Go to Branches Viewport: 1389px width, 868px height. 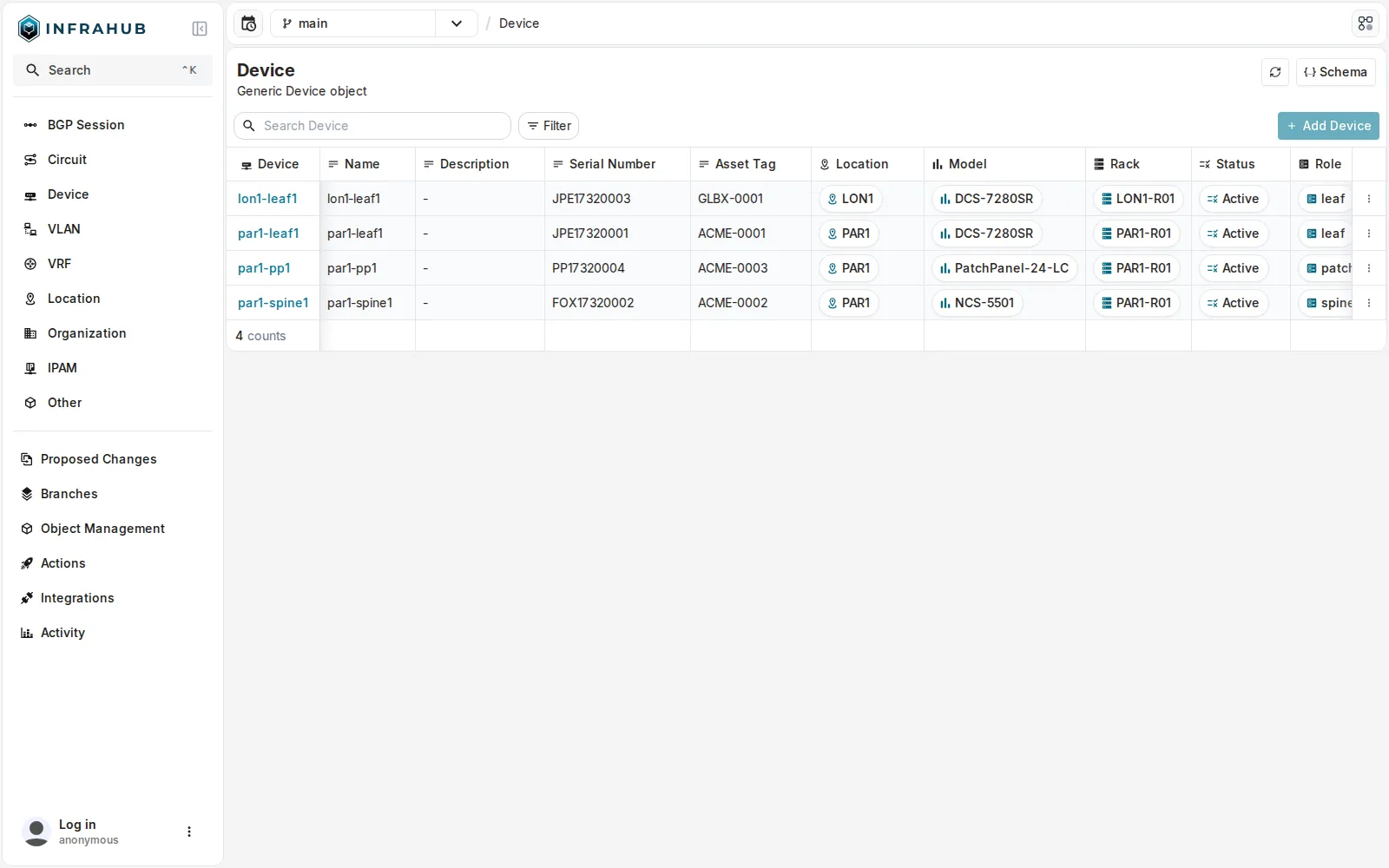(x=113, y=494)
